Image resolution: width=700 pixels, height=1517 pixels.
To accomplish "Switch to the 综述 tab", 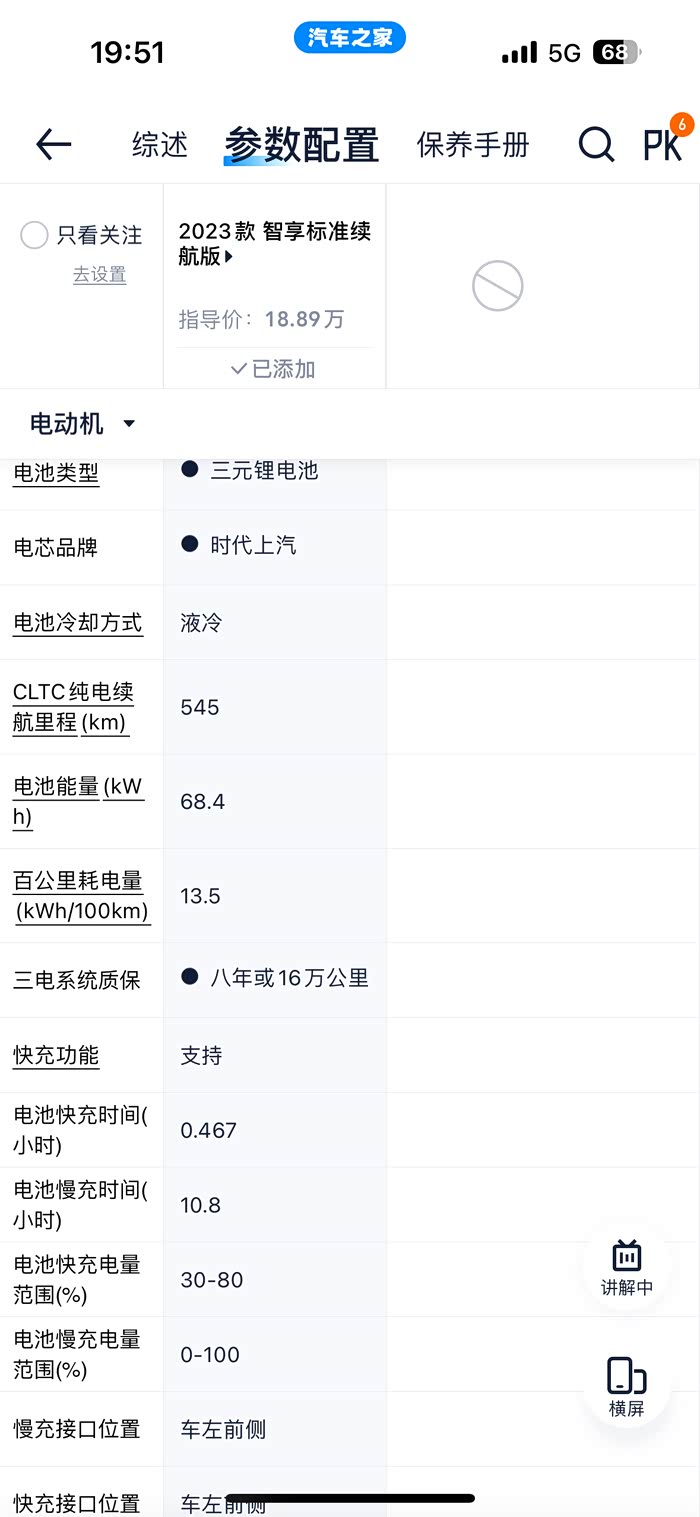I will tap(160, 145).
